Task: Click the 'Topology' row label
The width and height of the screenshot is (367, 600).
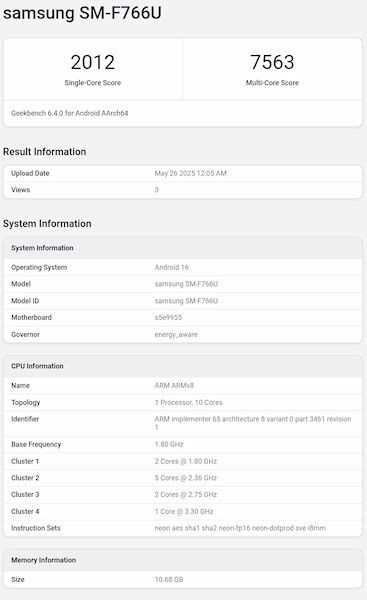Action: (26, 403)
